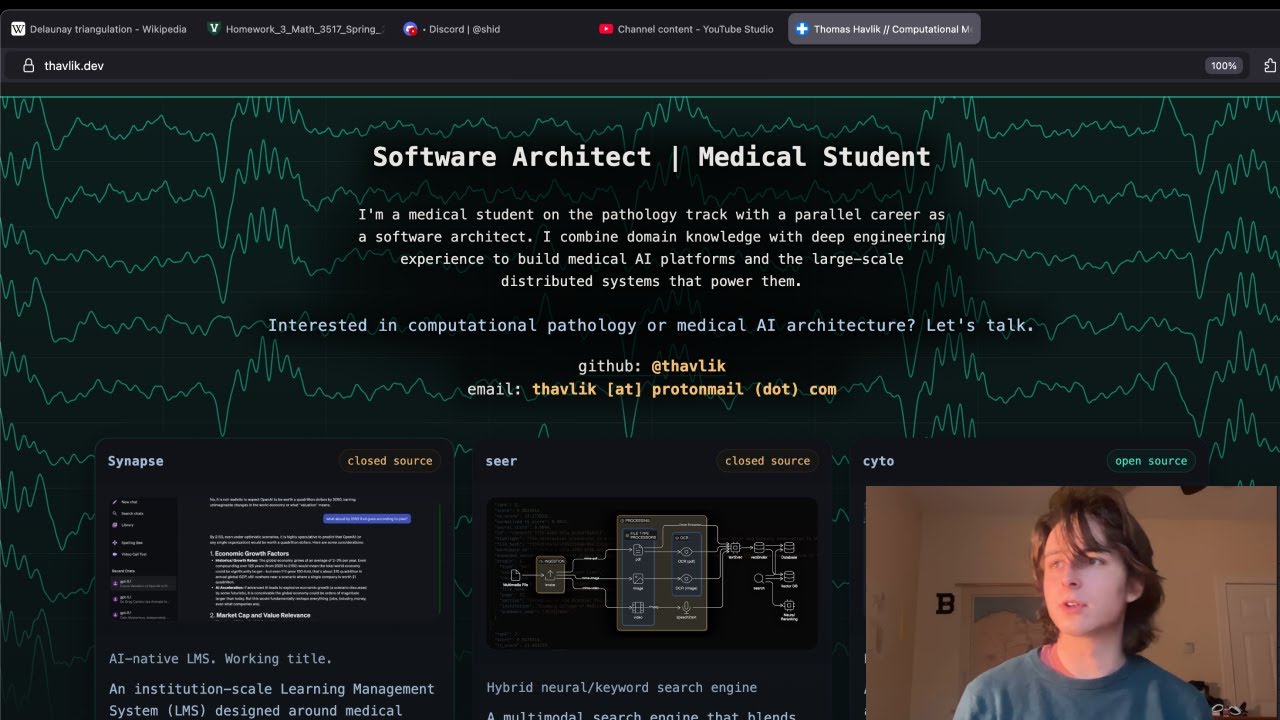Switch to Delaunay triangulation Wikipedia tab
Viewport: 1280px width, 720px height.
click(x=99, y=29)
